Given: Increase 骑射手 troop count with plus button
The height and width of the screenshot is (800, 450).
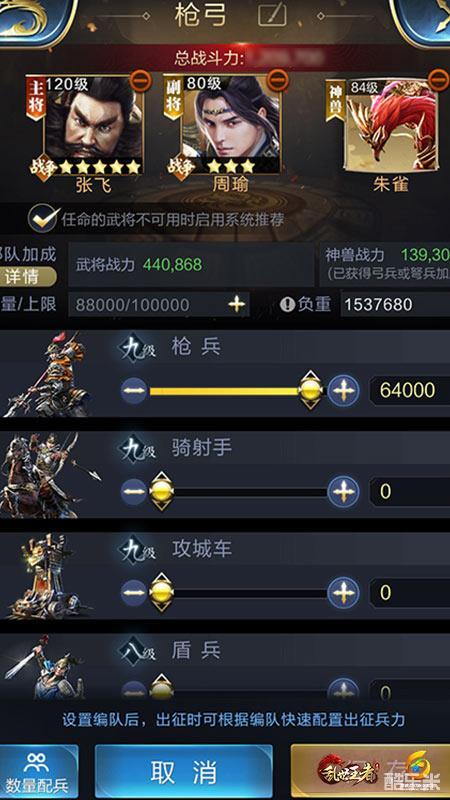Looking at the screenshot, I should pyautogui.click(x=343, y=492).
